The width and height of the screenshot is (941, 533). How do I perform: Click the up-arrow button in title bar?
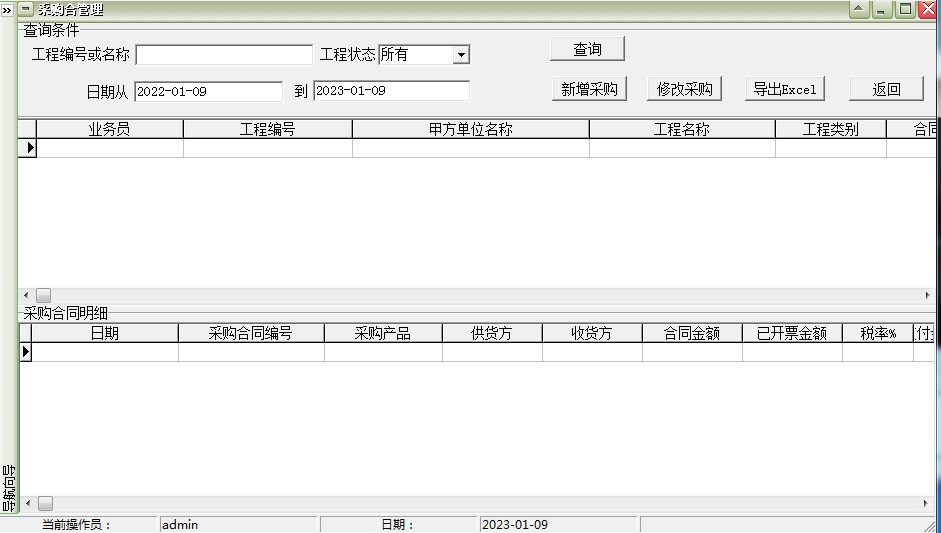(x=859, y=9)
